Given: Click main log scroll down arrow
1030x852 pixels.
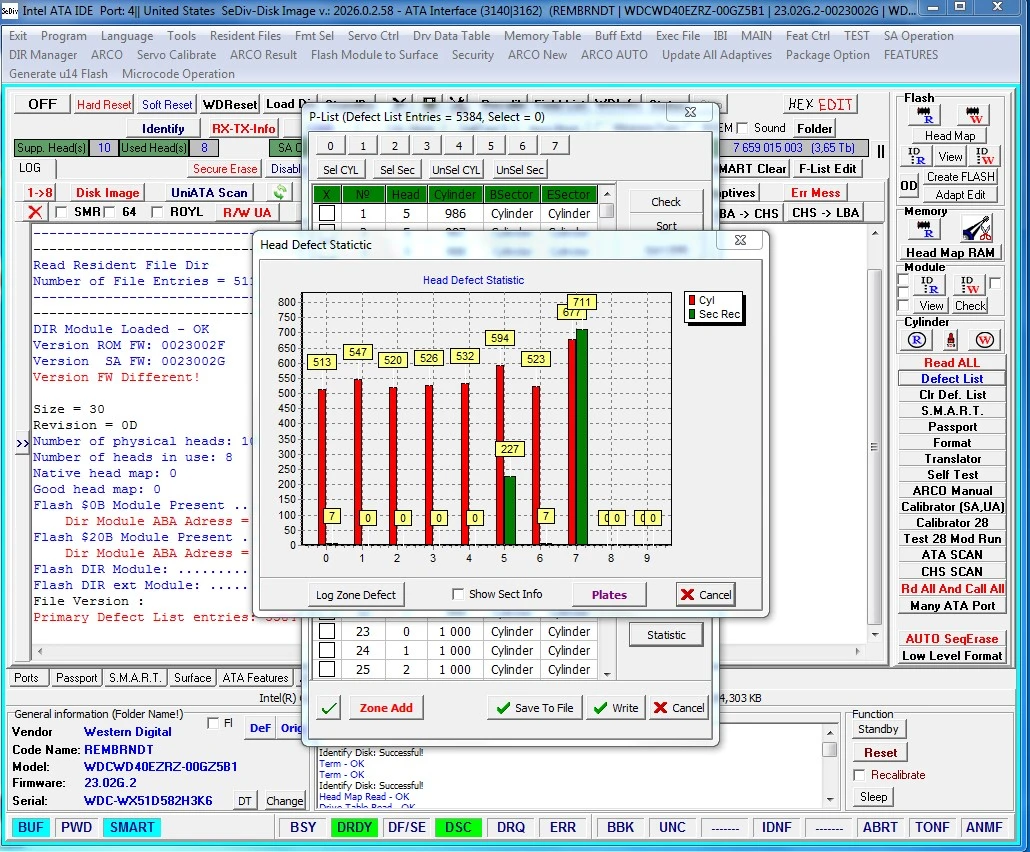Looking at the screenshot, I should pos(874,635).
